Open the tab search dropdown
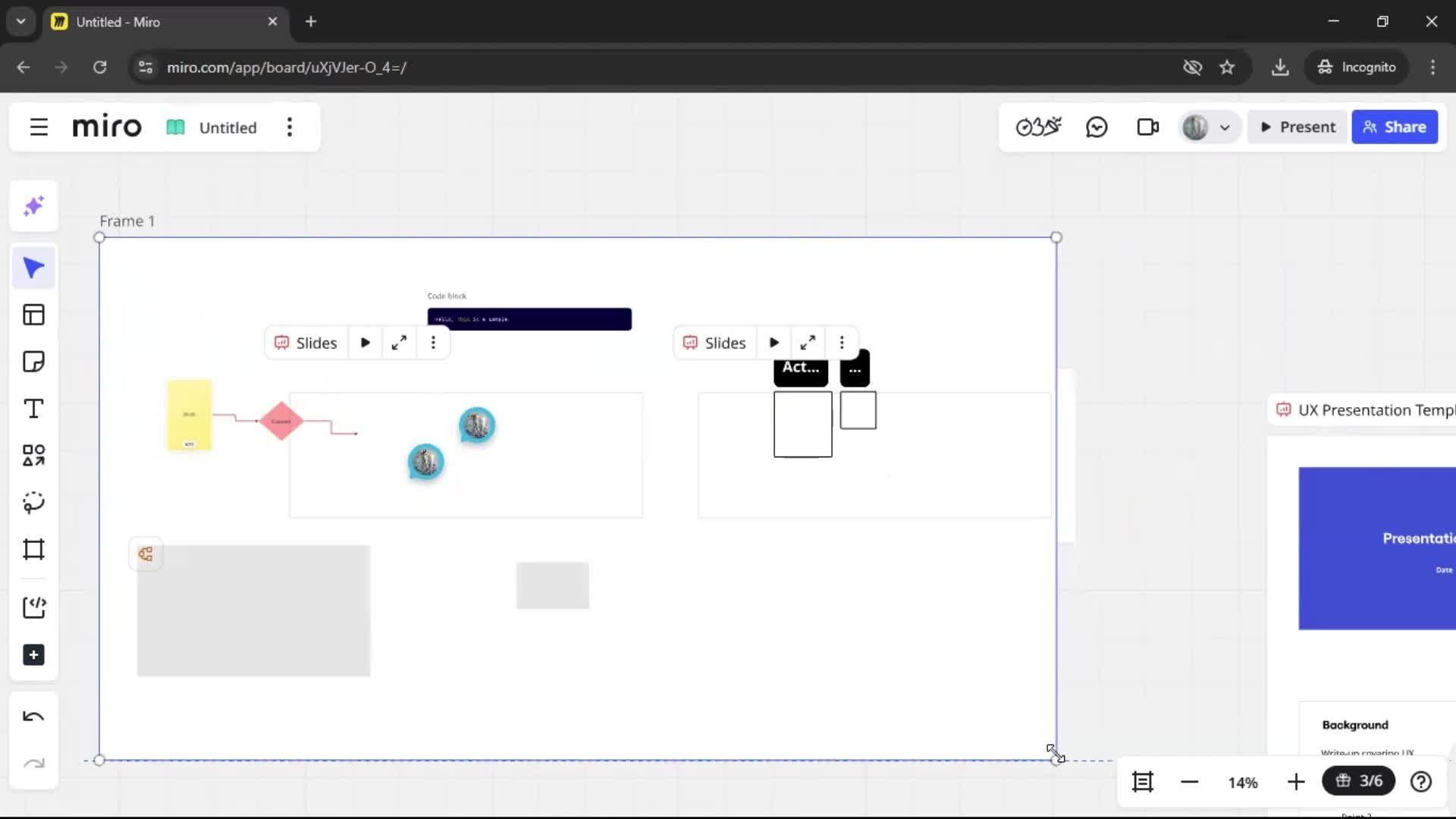The width and height of the screenshot is (1456, 819). 21,21
